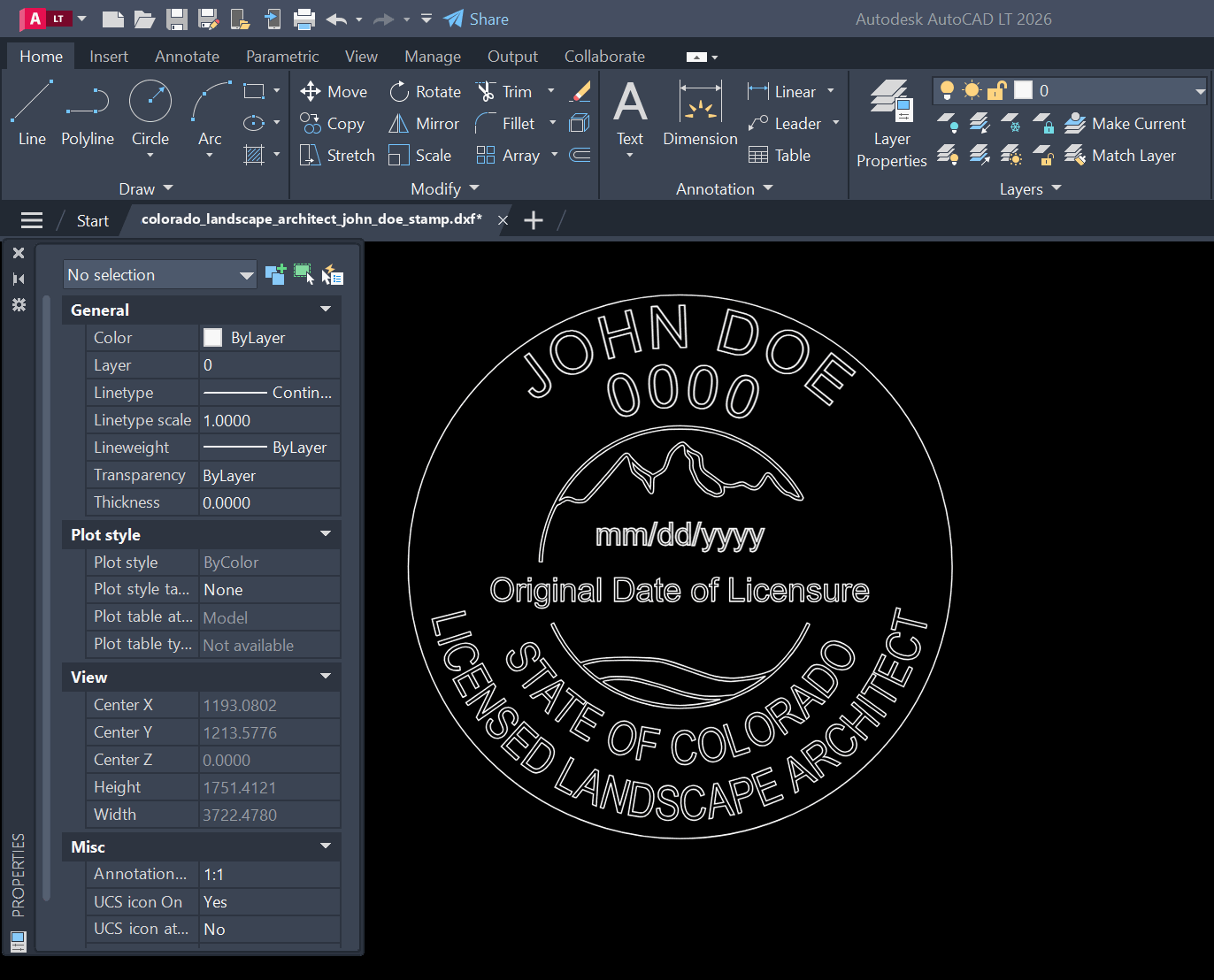
Task: Click the Scale tool
Action: click(x=420, y=155)
